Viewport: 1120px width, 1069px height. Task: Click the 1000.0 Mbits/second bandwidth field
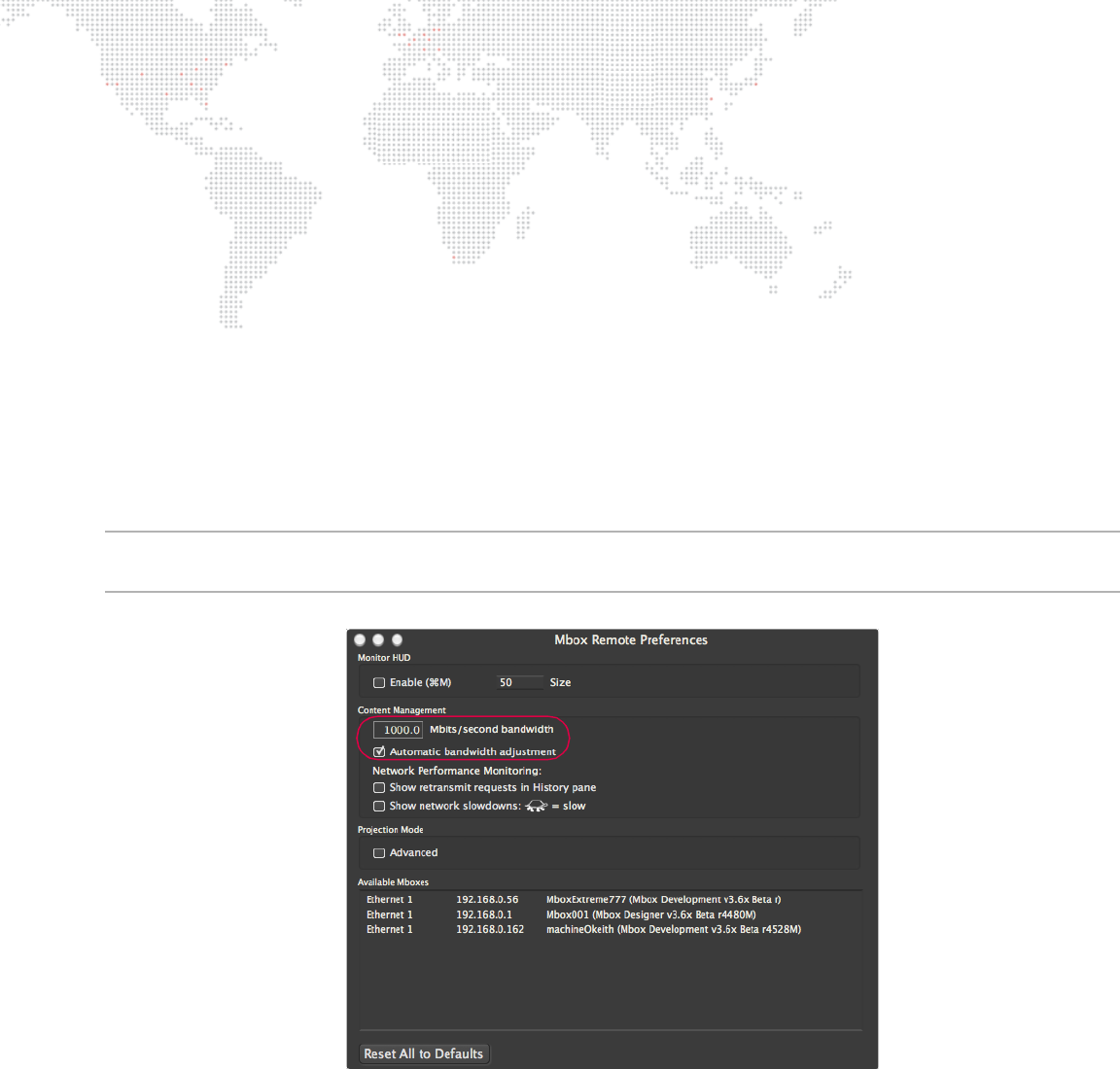(398, 730)
